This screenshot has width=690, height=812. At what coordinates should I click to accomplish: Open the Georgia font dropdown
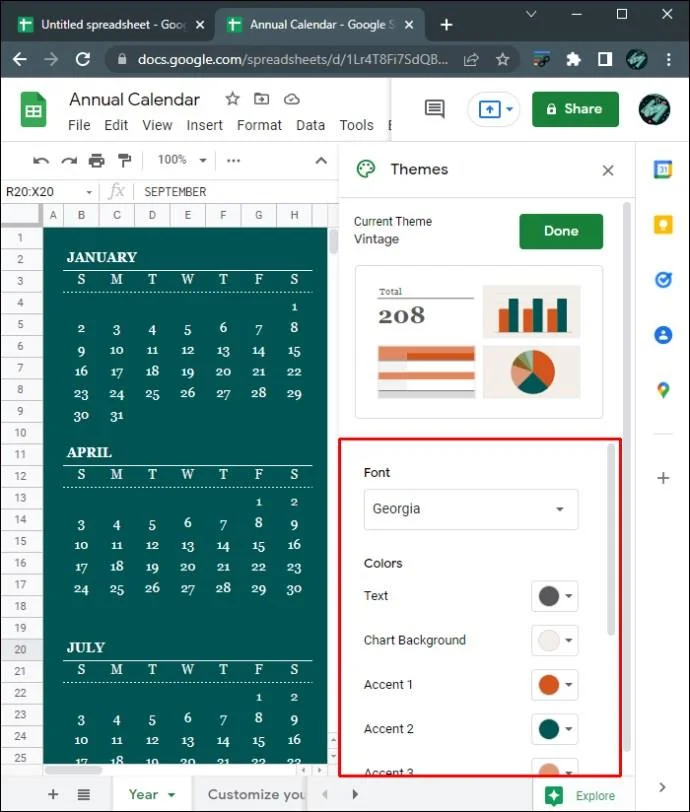[x=471, y=509]
